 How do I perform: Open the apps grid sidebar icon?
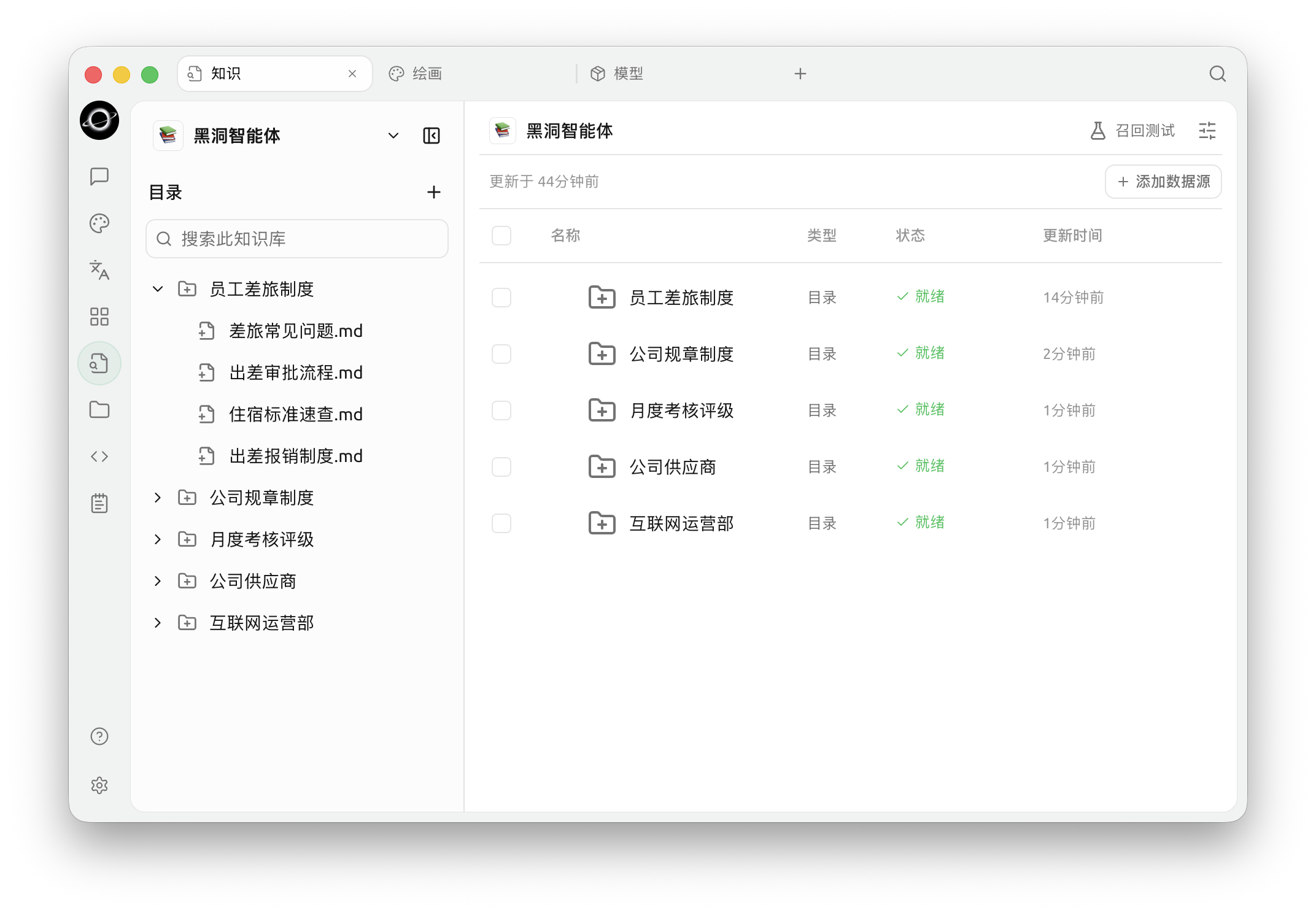click(99, 317)
